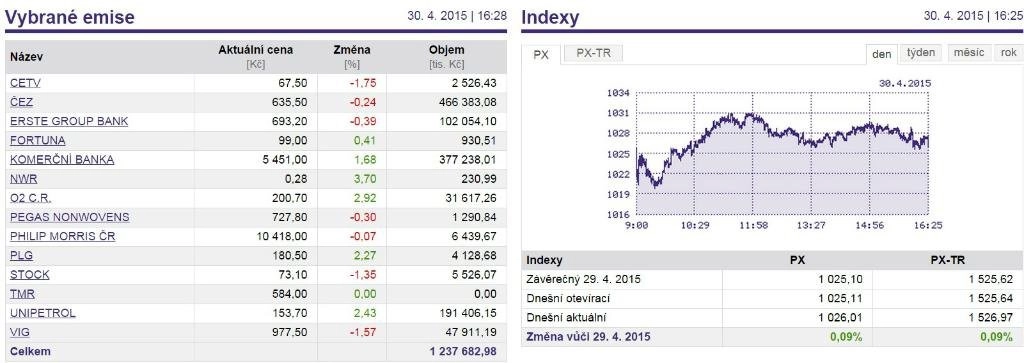This screenshot has width=1024, height=363.
Task: Show the chart for týden period
Action: [921, 53]
